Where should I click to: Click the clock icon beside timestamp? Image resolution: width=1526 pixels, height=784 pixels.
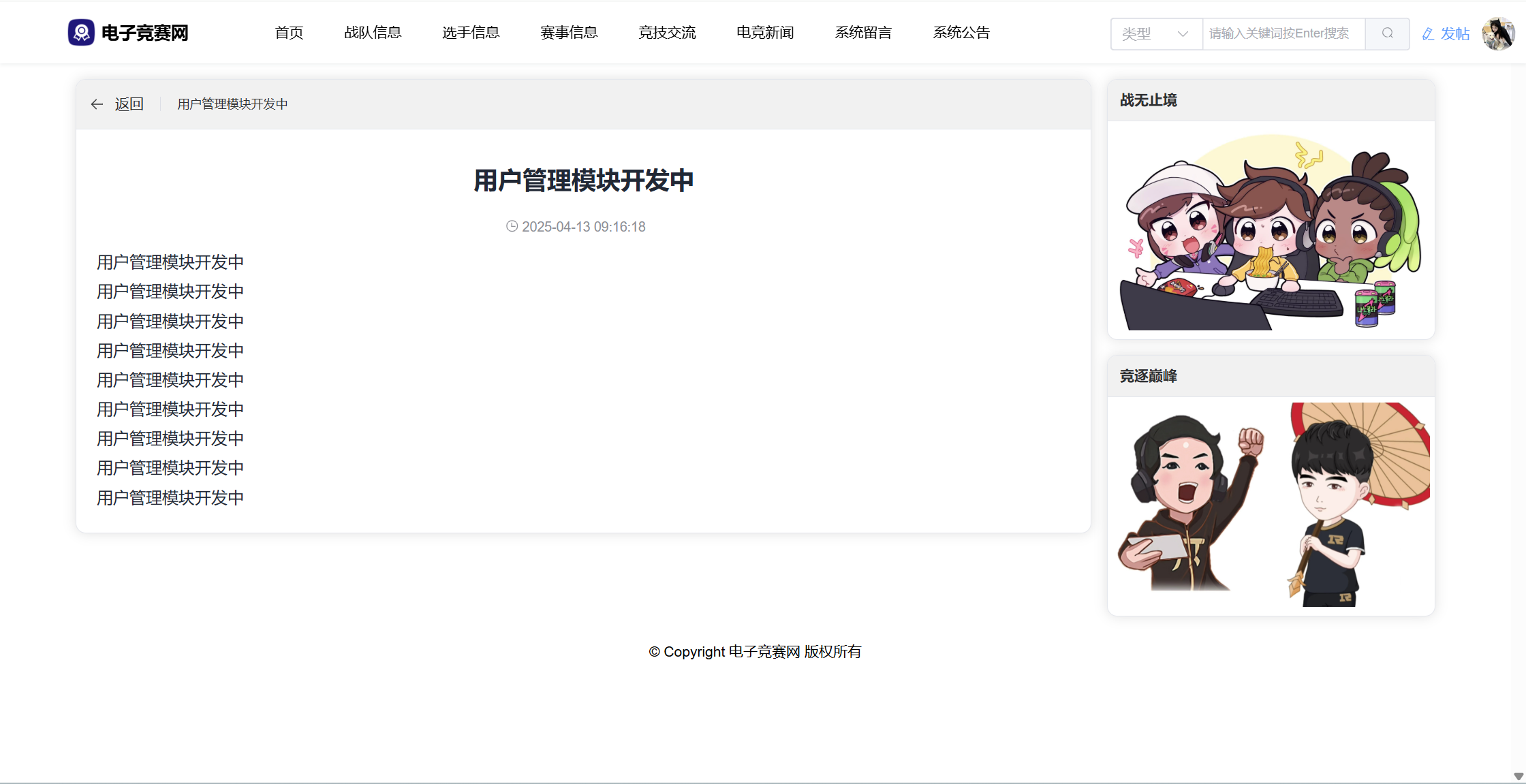(512, 226)
